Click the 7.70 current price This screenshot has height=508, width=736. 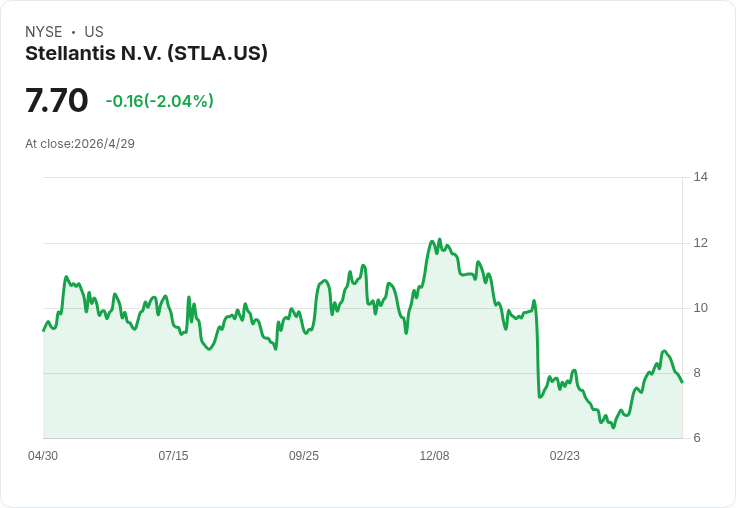[x=56, y=100]
